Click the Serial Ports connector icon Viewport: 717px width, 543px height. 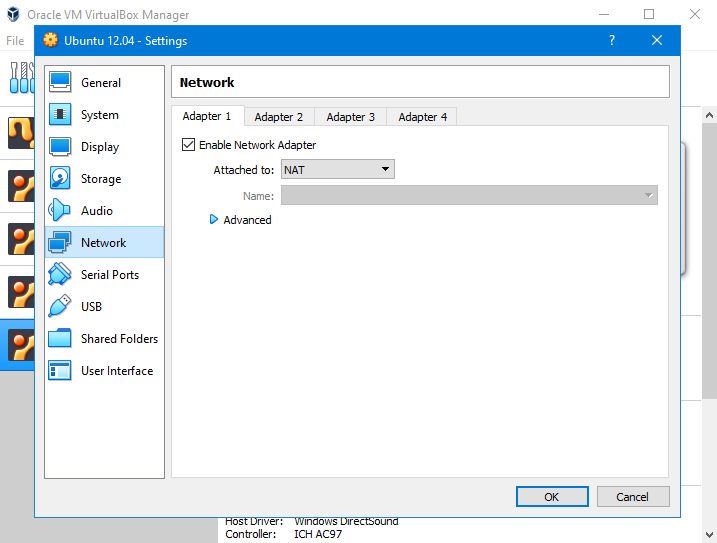coord(59,274)
